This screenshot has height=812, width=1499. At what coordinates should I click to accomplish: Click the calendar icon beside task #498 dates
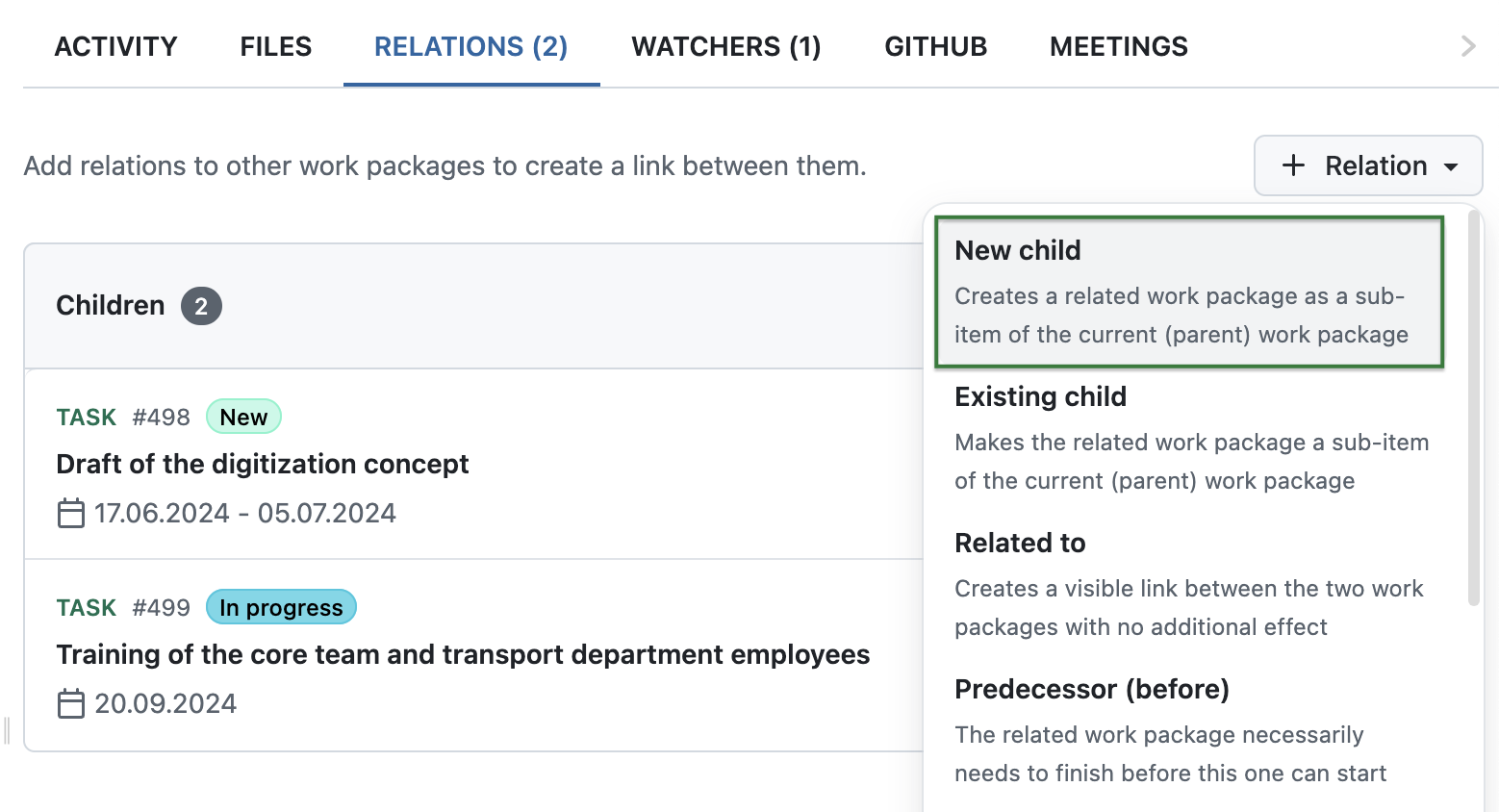tap(70, 513)
